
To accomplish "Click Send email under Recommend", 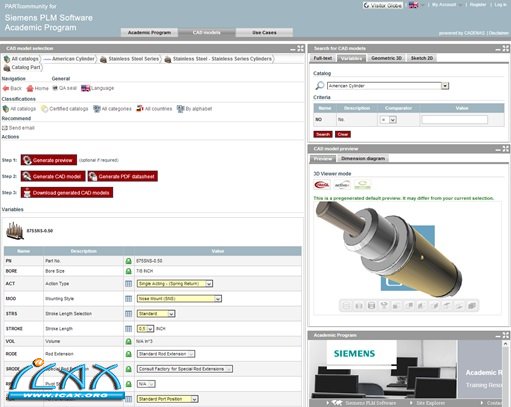I will (x=18, y=128).
